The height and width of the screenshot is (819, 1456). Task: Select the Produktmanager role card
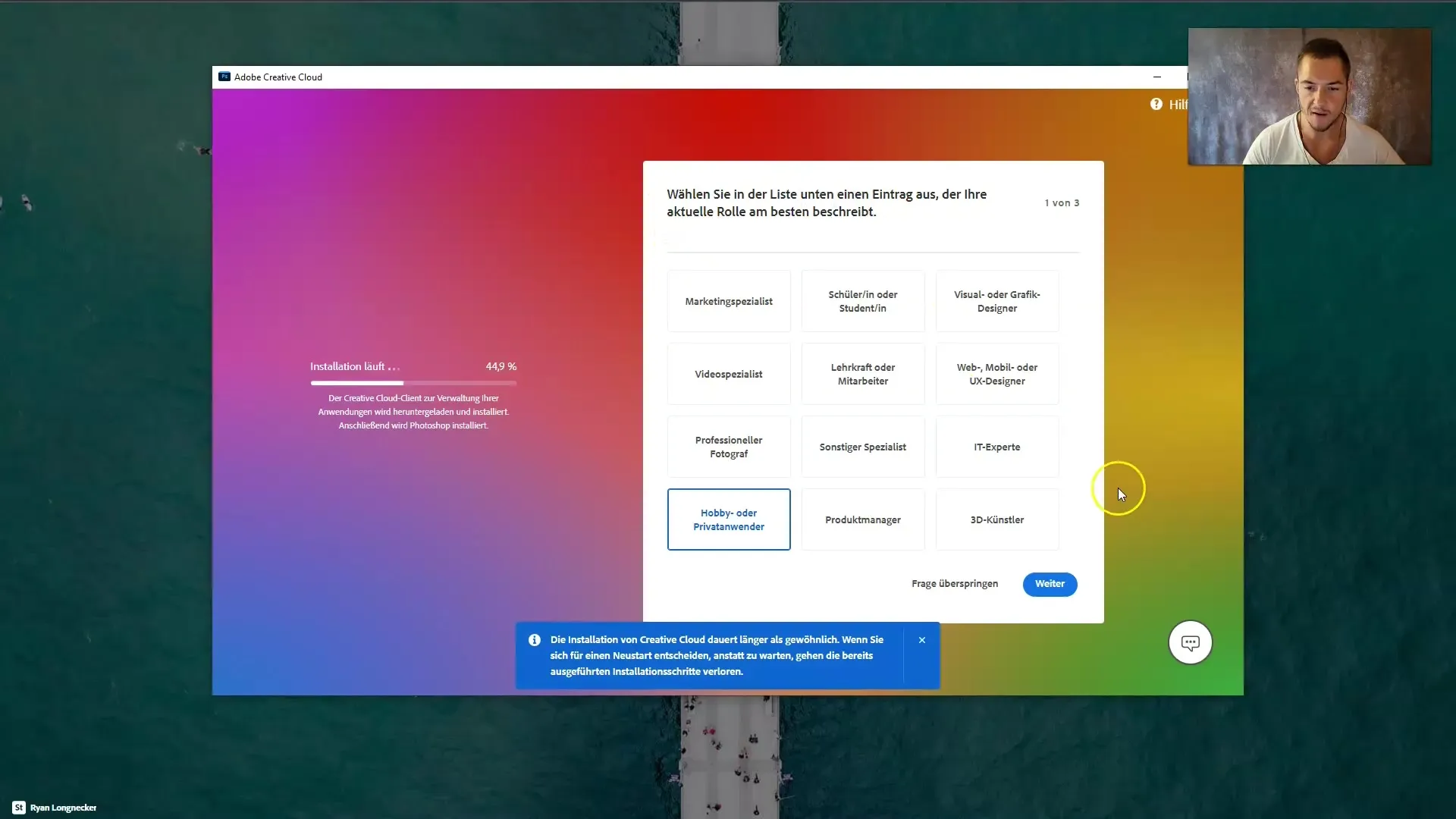coord(863,519)
